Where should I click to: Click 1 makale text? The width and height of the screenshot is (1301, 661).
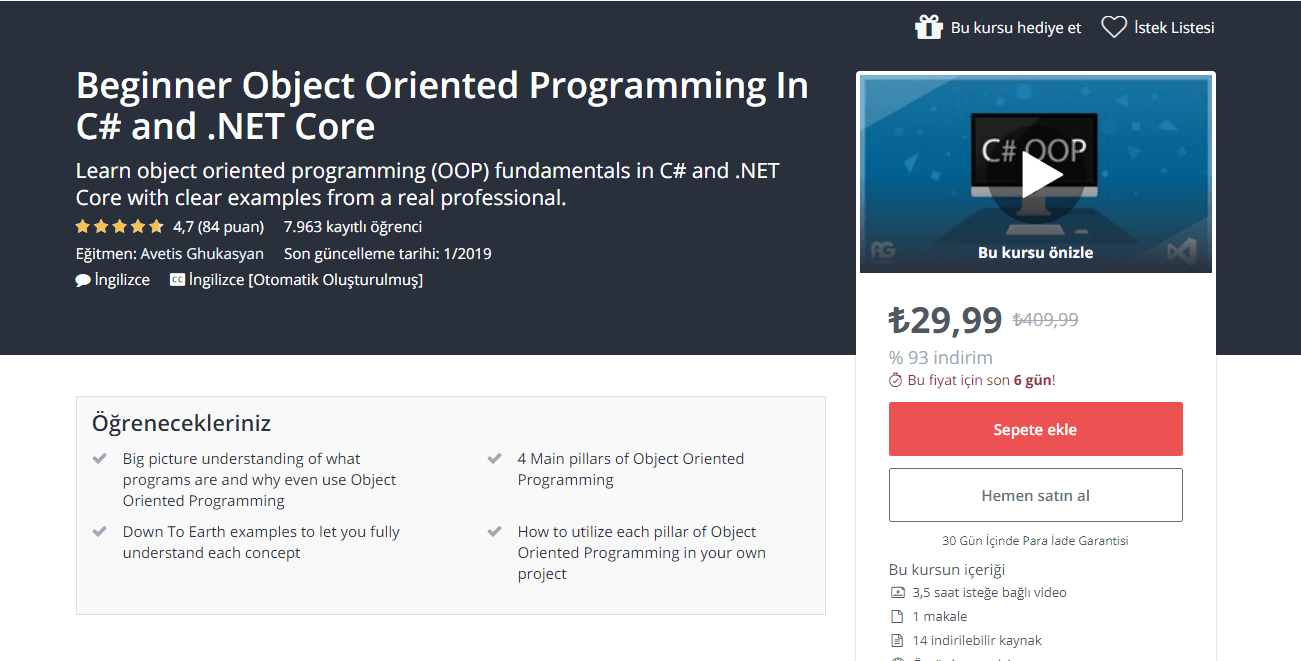tap(939, 616)
